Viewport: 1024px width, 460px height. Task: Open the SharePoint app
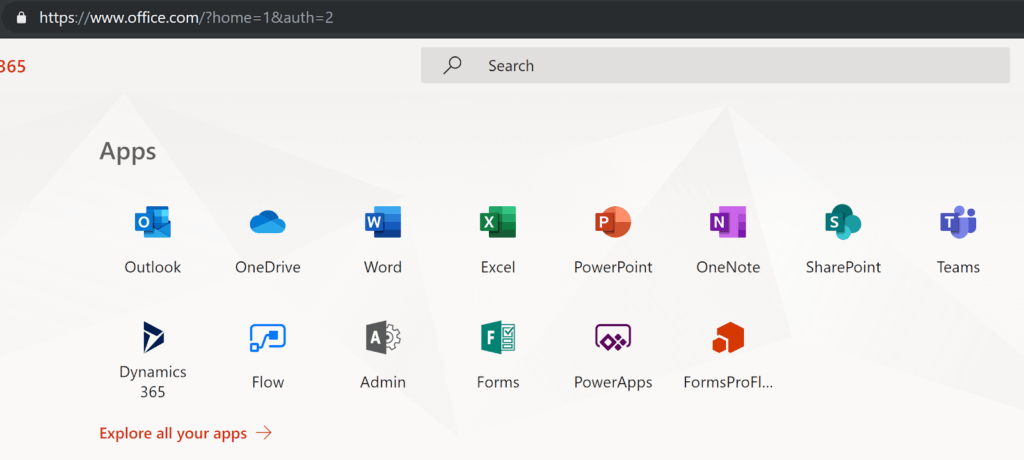(x=843, y=222)
